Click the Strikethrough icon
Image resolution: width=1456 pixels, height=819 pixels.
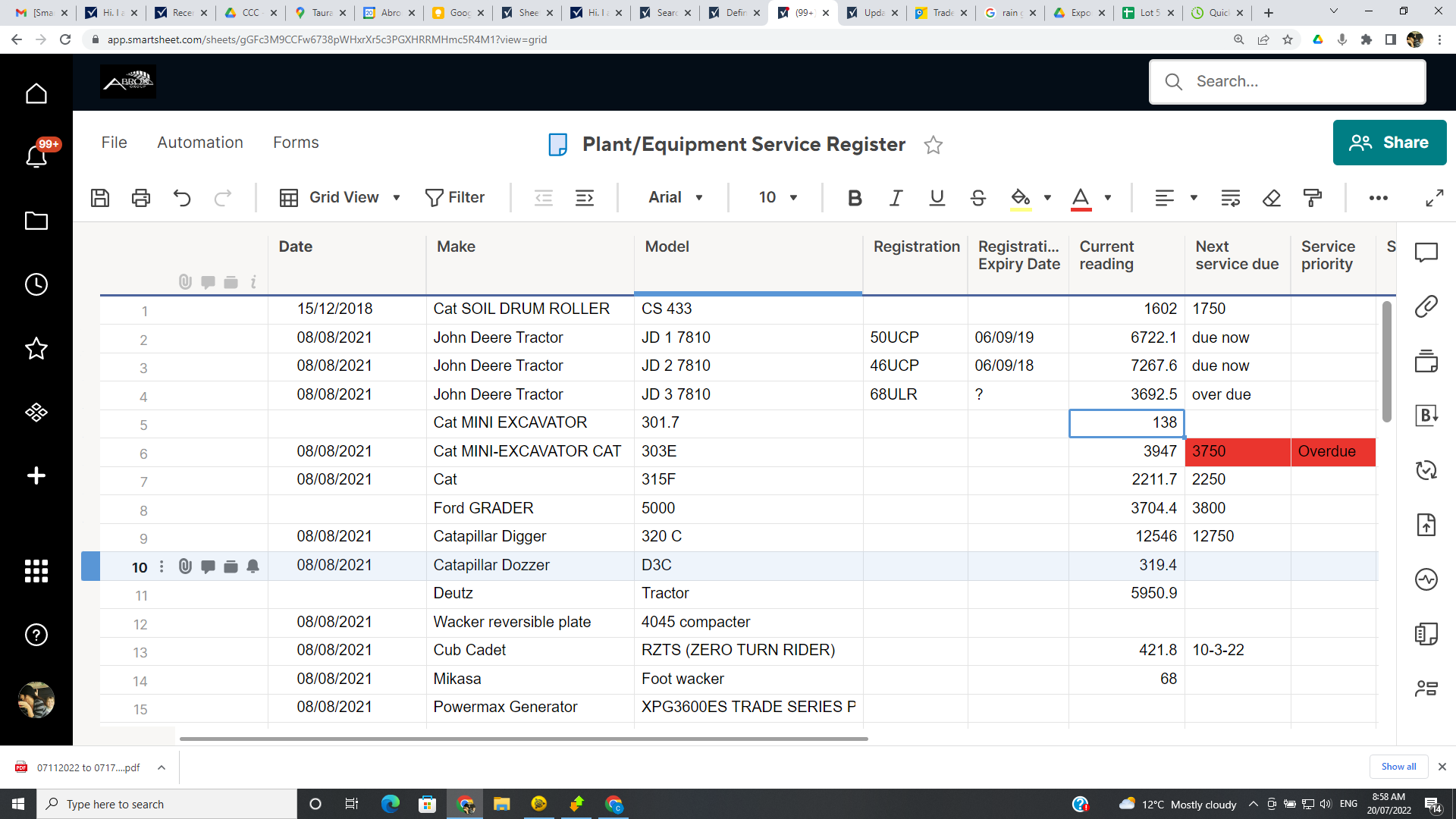pyautogui.click(x=978, y=198)
